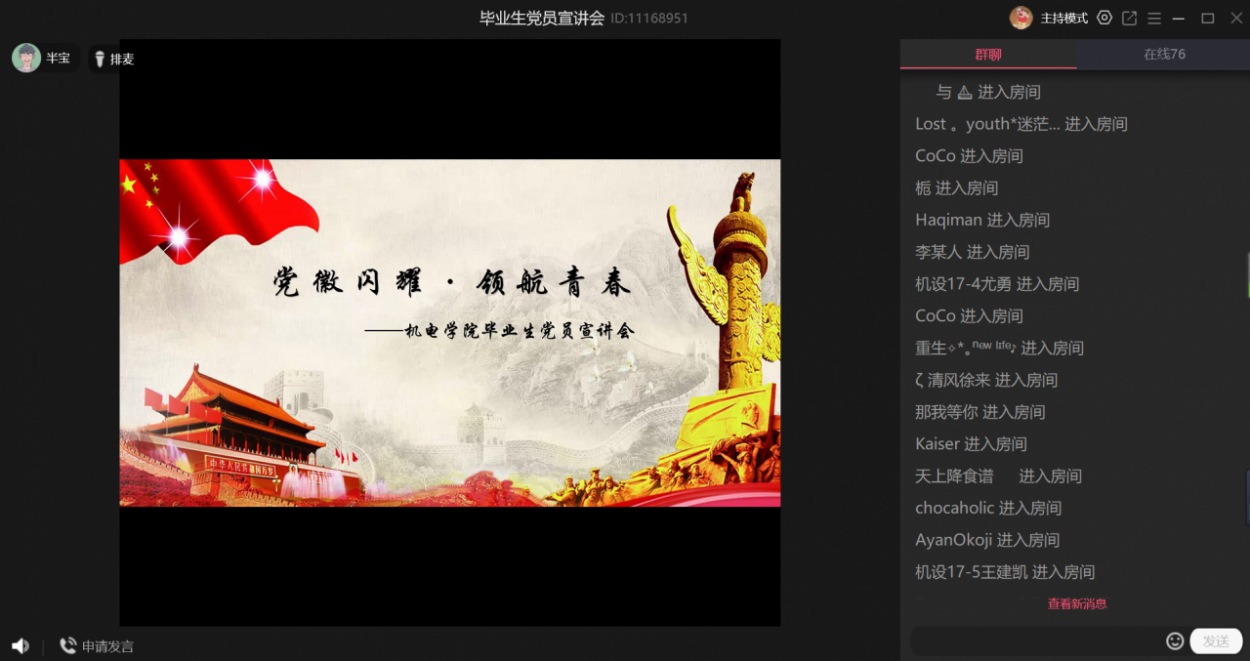This screenshot has height=661, width=1250.
Task: Click the avatar icon next to 主持模式
Action: click(x=1022, y=17)
